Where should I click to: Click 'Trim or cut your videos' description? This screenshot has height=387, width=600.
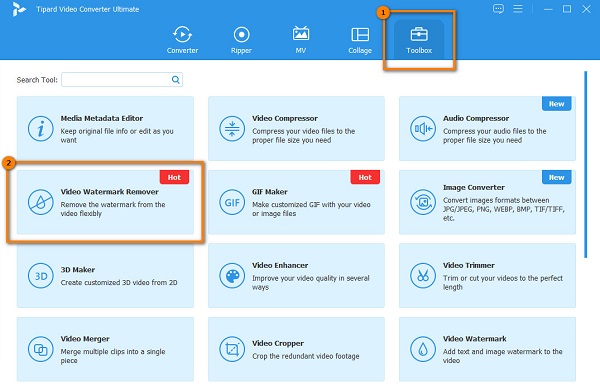tap(503, 282)
